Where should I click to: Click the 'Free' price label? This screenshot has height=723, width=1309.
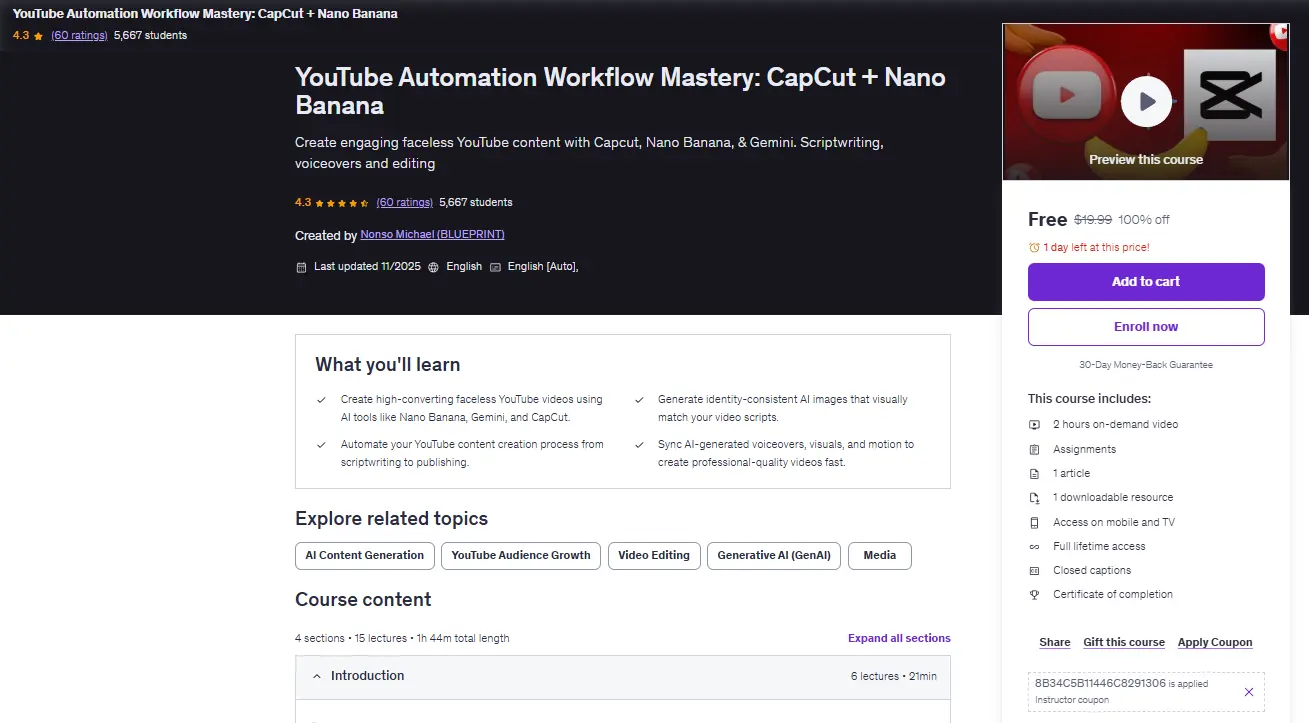click(x=1047, y=220)
